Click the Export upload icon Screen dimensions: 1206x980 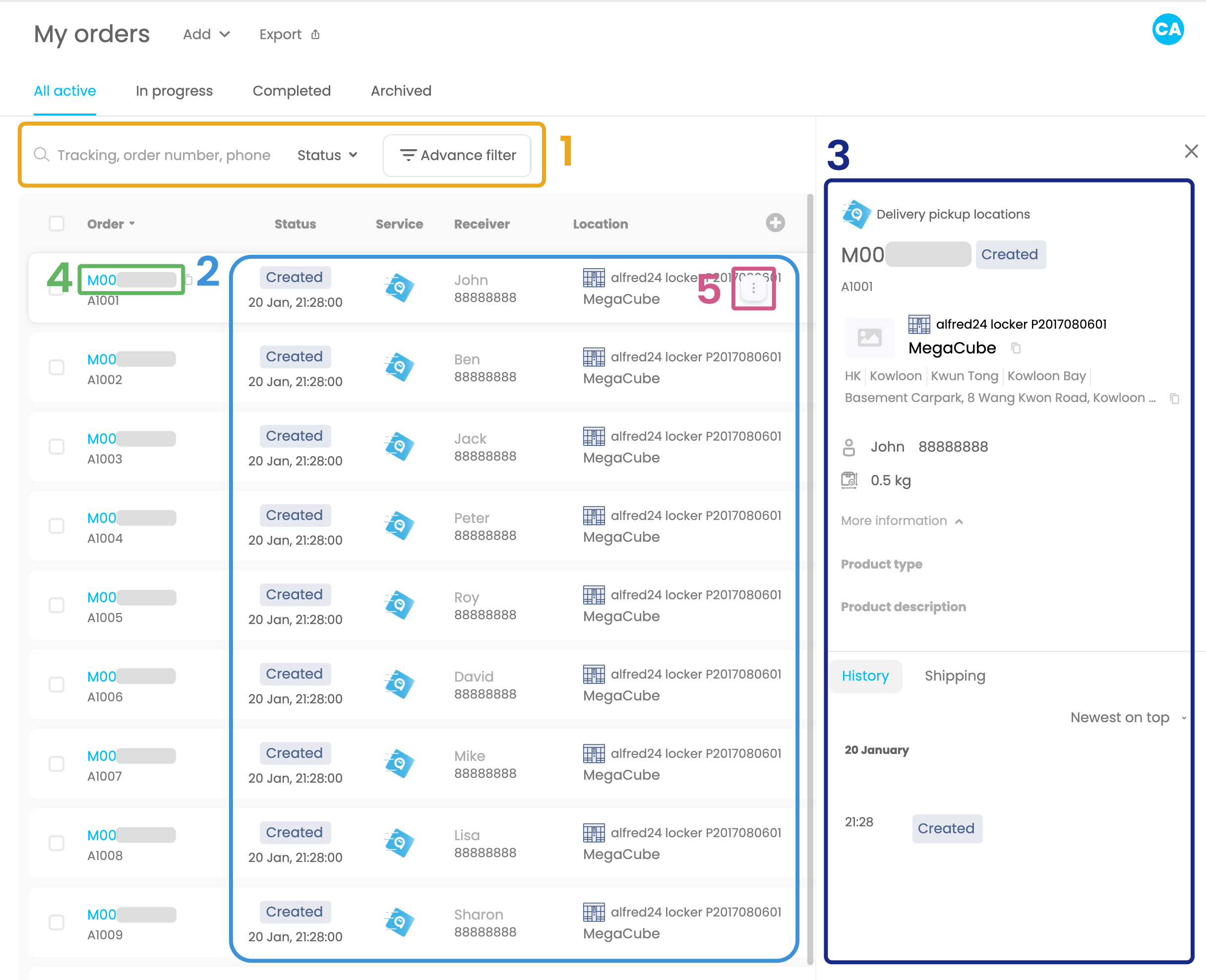(315, 35)
